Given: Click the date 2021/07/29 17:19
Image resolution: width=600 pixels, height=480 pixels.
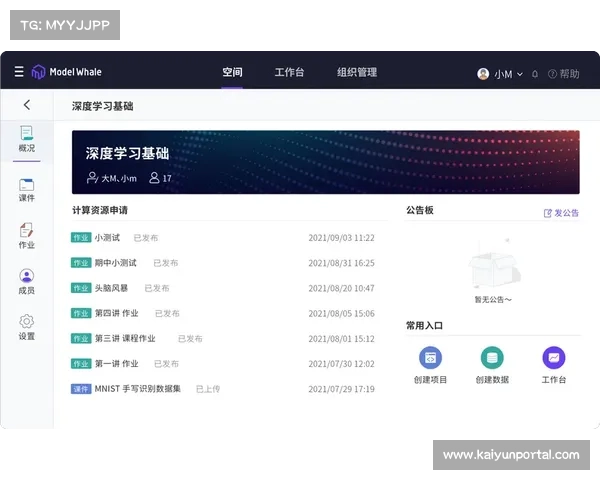Looking at the screenshot, I should [x=341, y=389].
